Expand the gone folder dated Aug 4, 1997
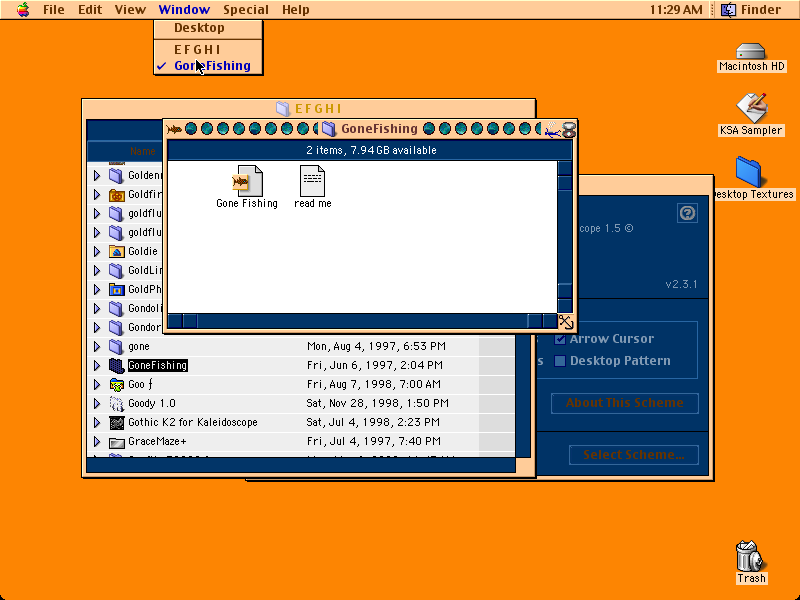The height and width of the screenshot is (600, 800). tap(97, 346)
